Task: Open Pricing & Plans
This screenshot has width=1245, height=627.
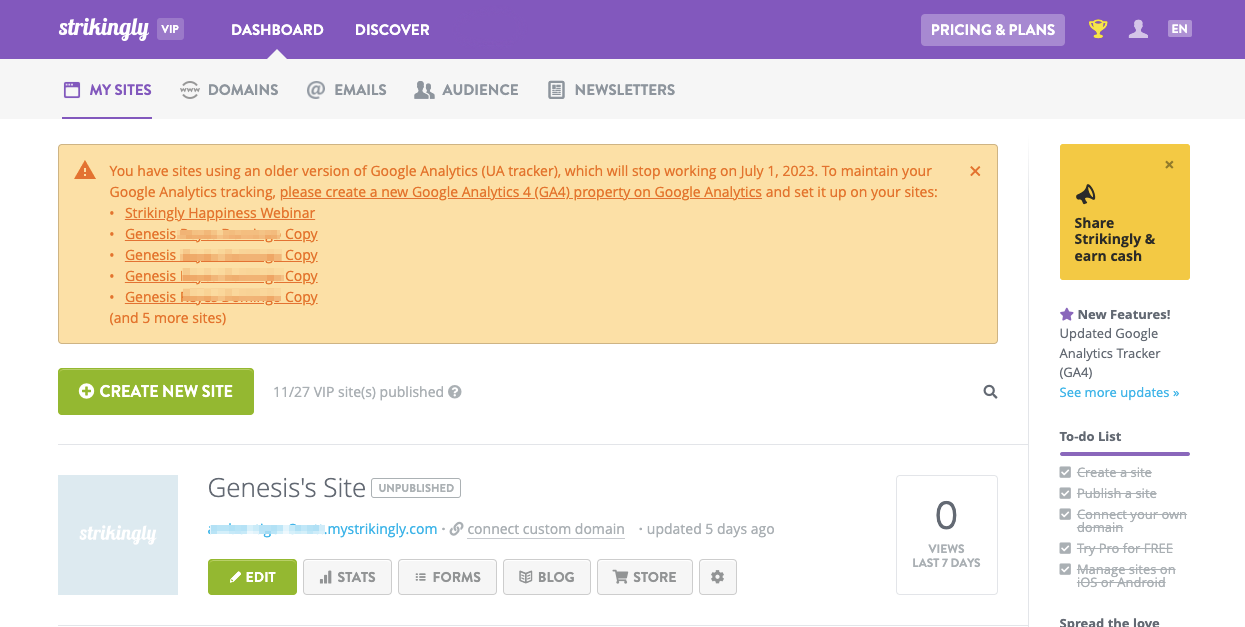Action: (993, 29)
